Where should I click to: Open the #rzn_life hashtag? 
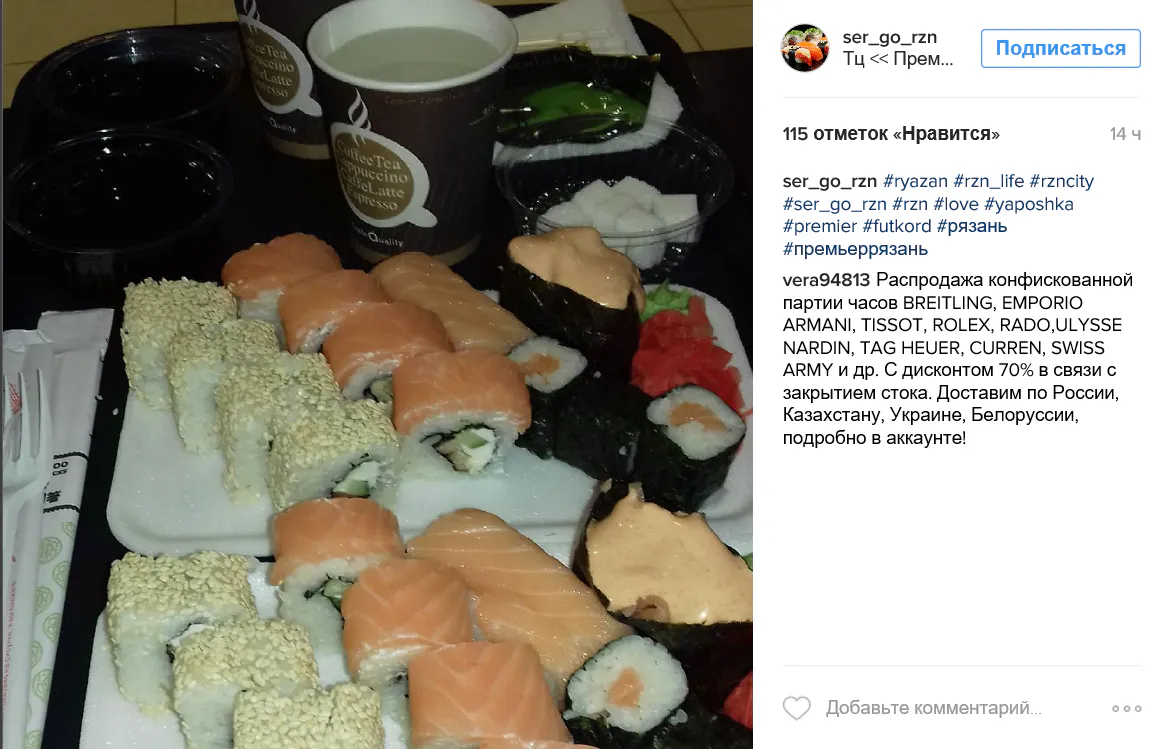(x=989, y=181)
